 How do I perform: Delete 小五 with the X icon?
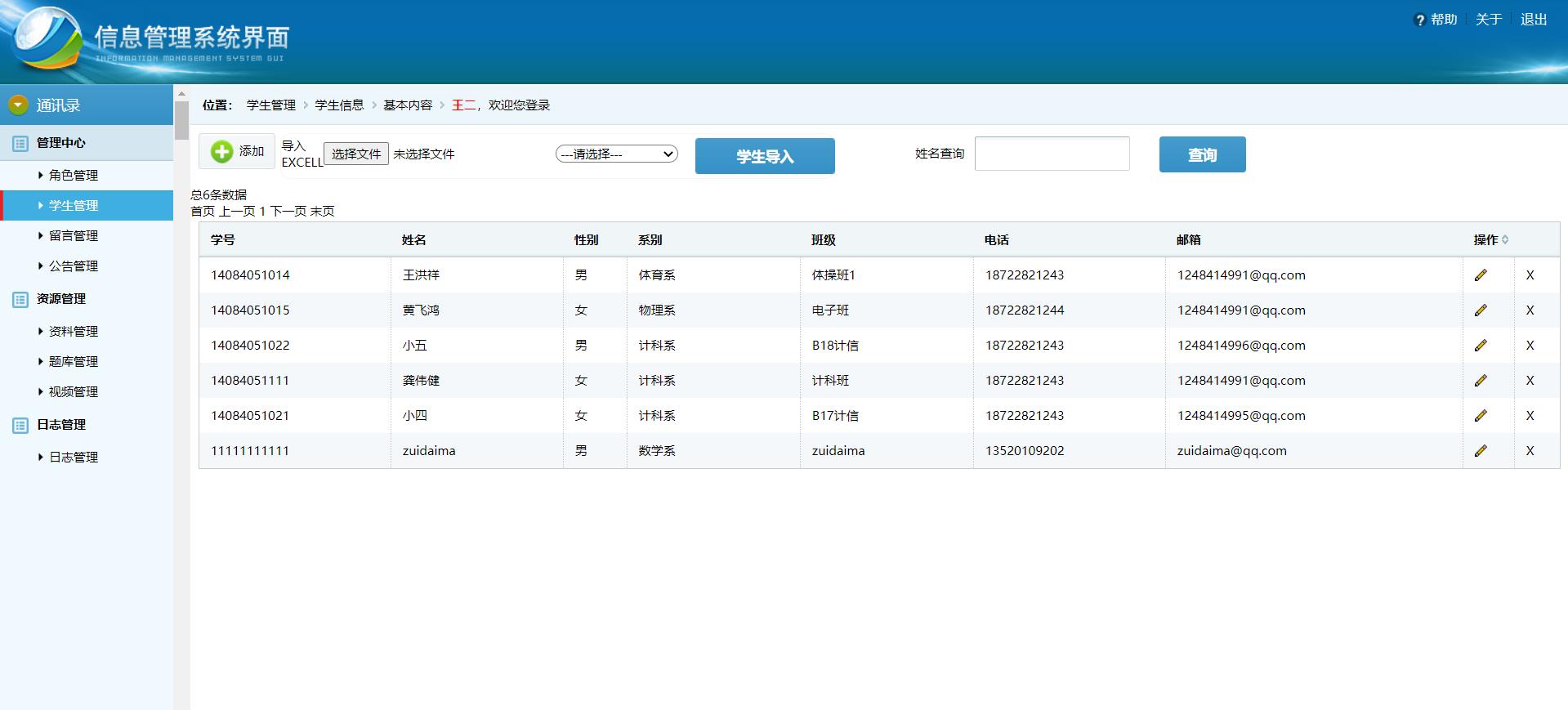pos(1530,346)
